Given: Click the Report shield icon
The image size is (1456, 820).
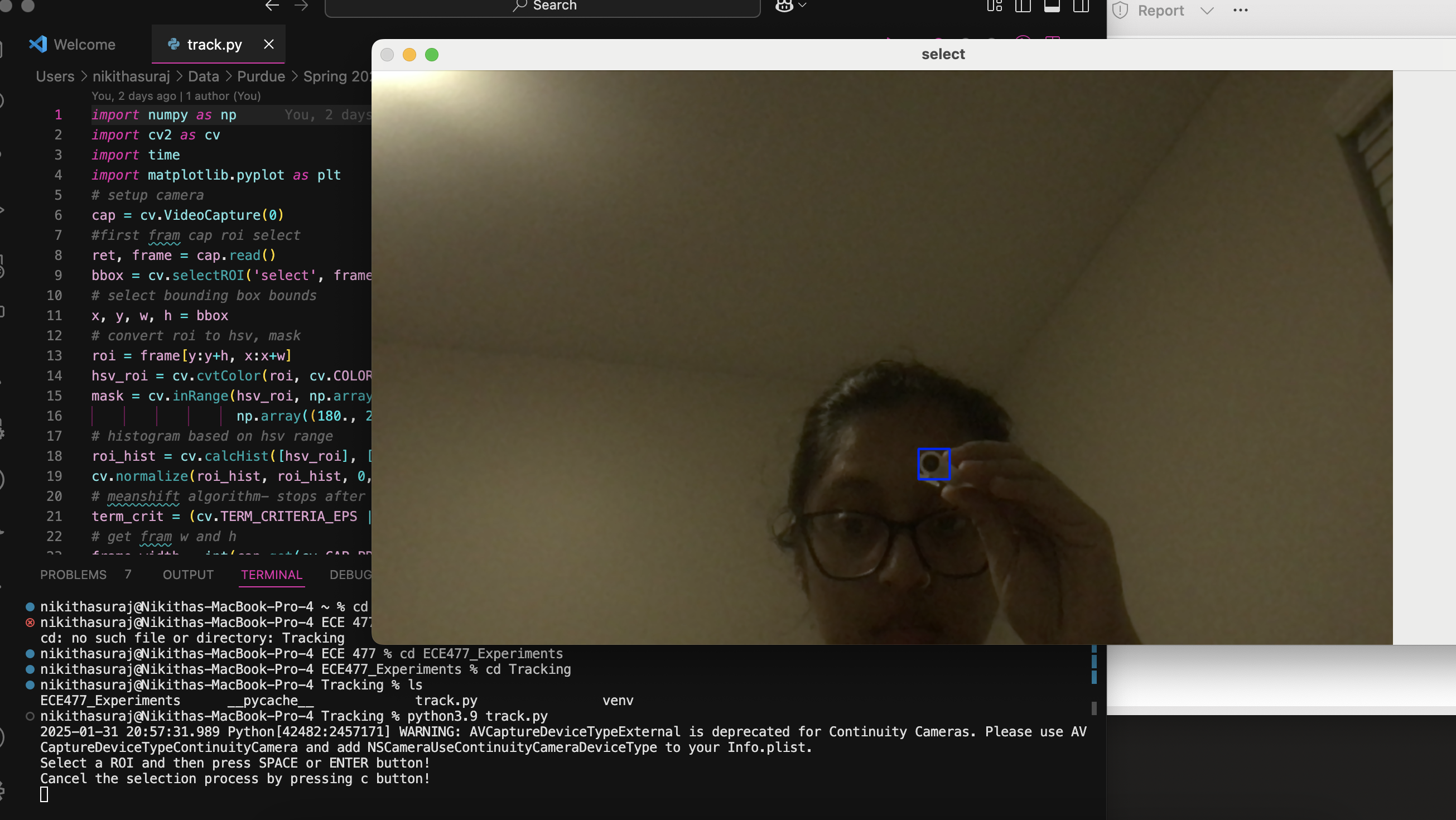Looking at the screenshot, I should (1120, 11).
